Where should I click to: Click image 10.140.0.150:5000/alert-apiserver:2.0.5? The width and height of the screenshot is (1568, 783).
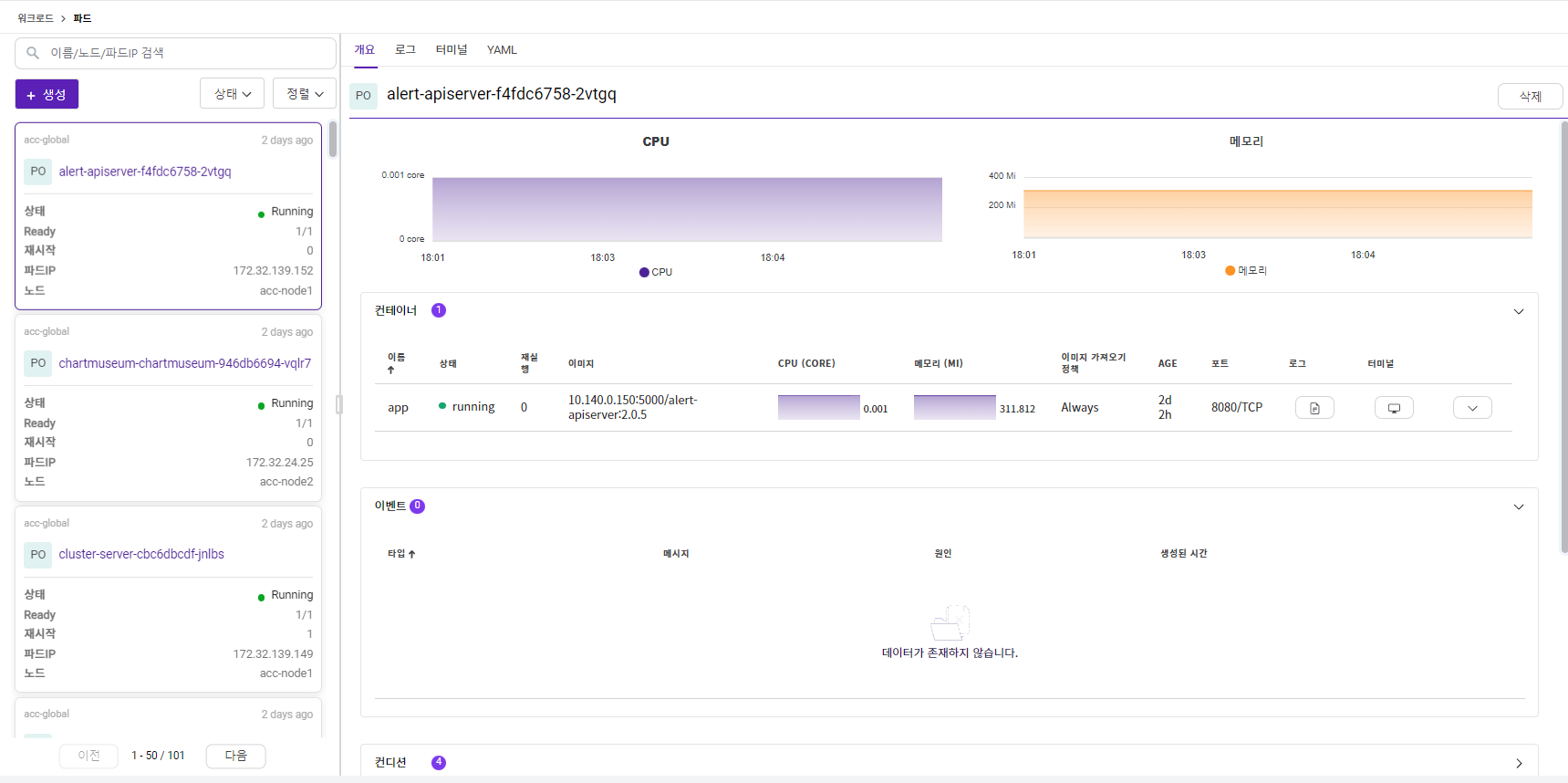pyautogui.click(x=632, y=407)
